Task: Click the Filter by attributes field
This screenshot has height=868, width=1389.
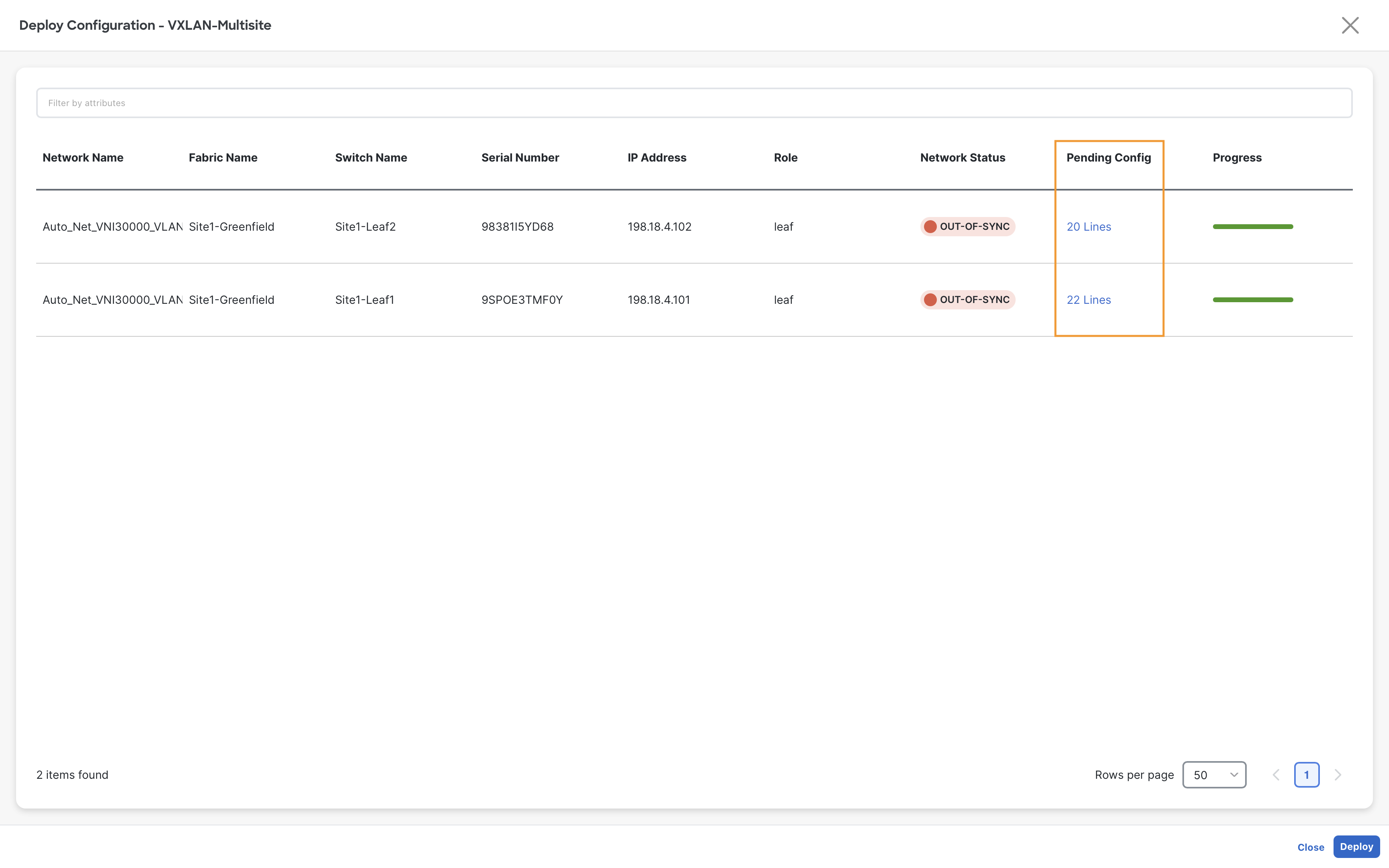Action: tap(694, 103)
